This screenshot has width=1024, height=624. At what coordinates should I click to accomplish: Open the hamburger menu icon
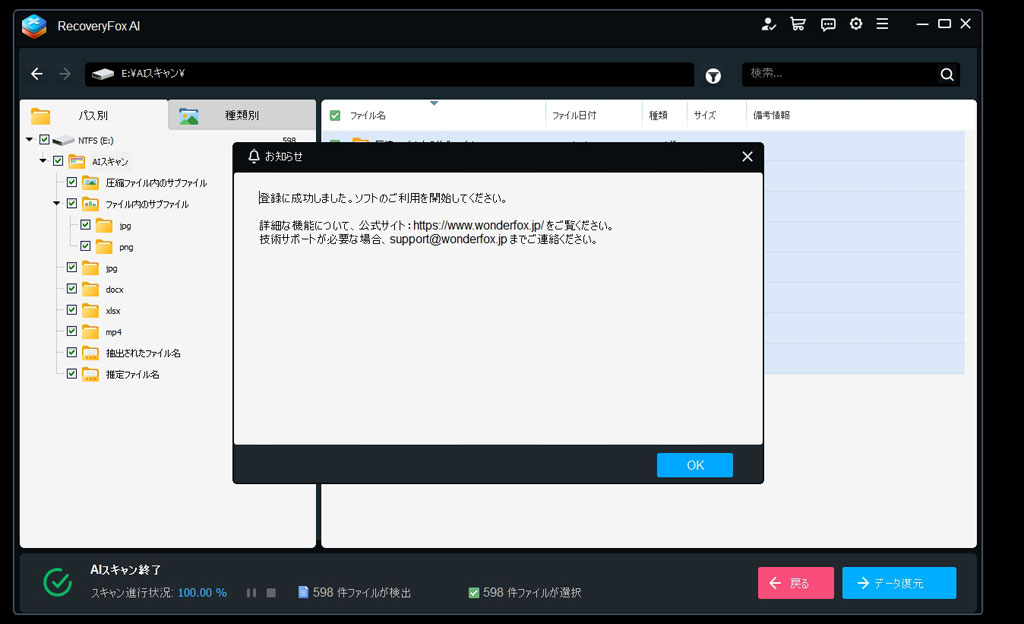(x=882, y=24)
